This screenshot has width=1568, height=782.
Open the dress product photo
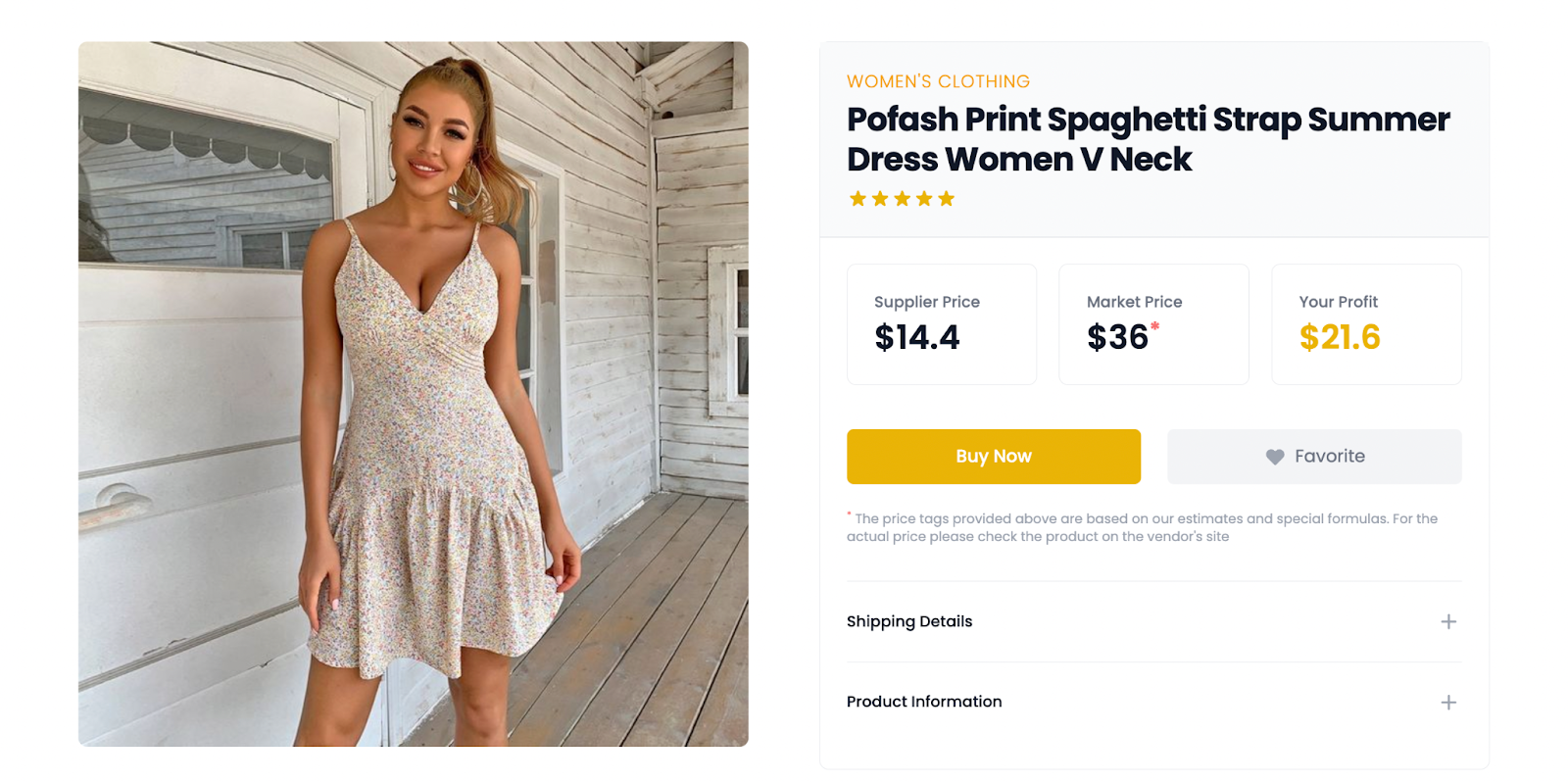pyautogui.click(x=413, y=394)
